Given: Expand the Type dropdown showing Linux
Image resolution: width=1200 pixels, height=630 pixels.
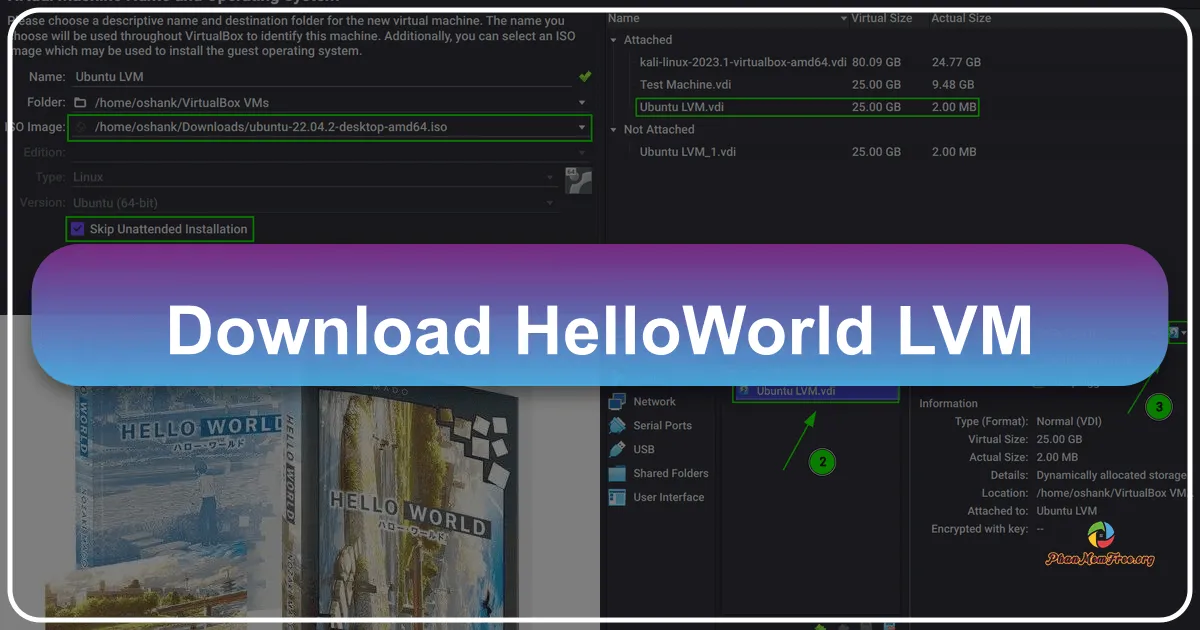Looking at the screenshot, I should pyautogui.click(x=551, y=177).
